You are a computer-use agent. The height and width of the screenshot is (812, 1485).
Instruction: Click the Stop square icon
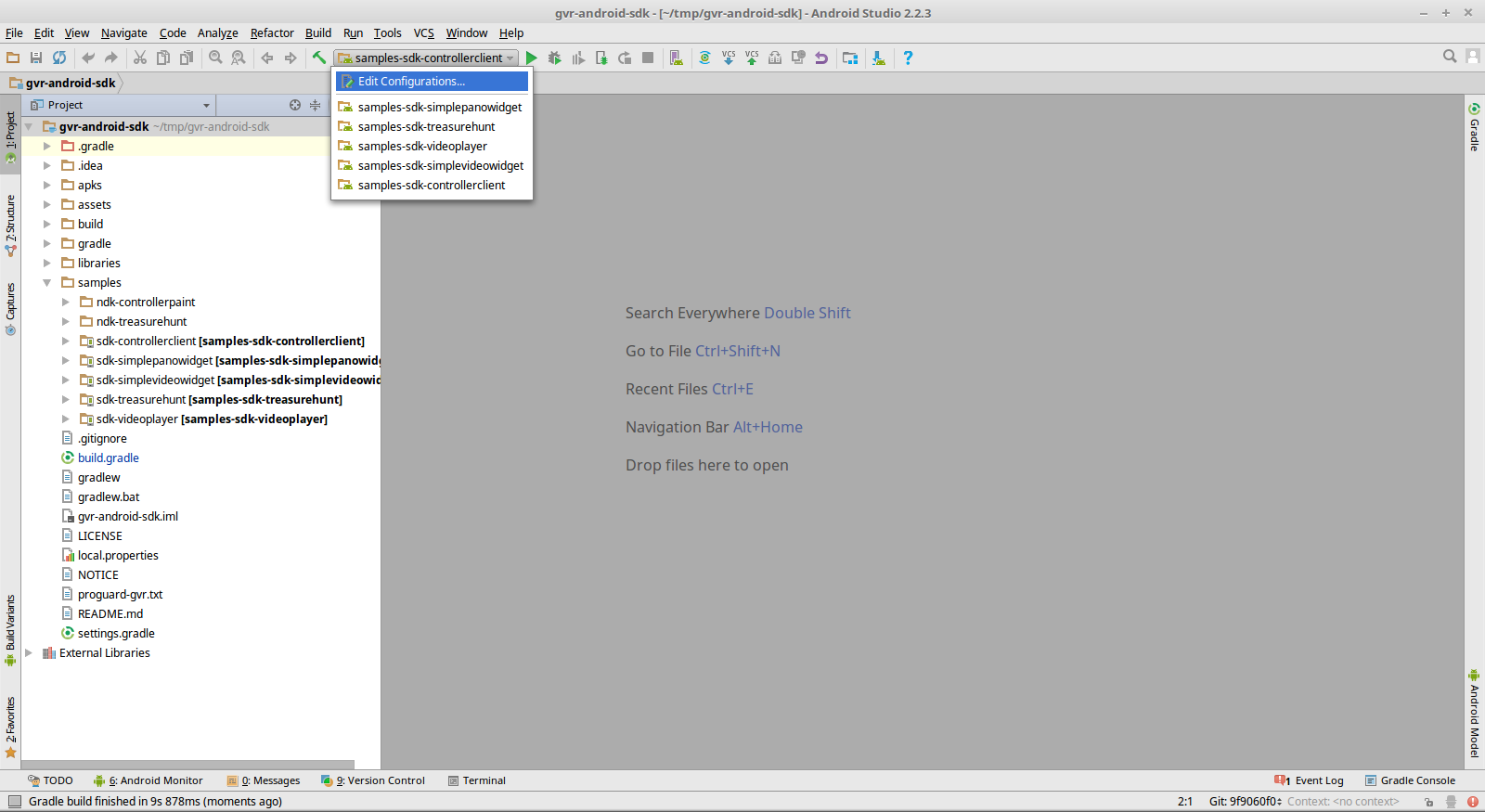(648, 58)
